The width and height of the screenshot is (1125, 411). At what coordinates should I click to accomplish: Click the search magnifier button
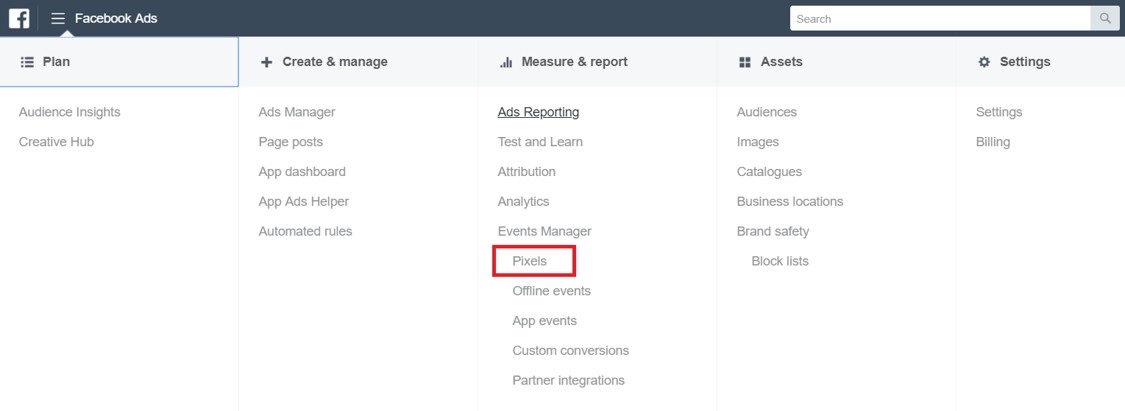coord(1105,19)
